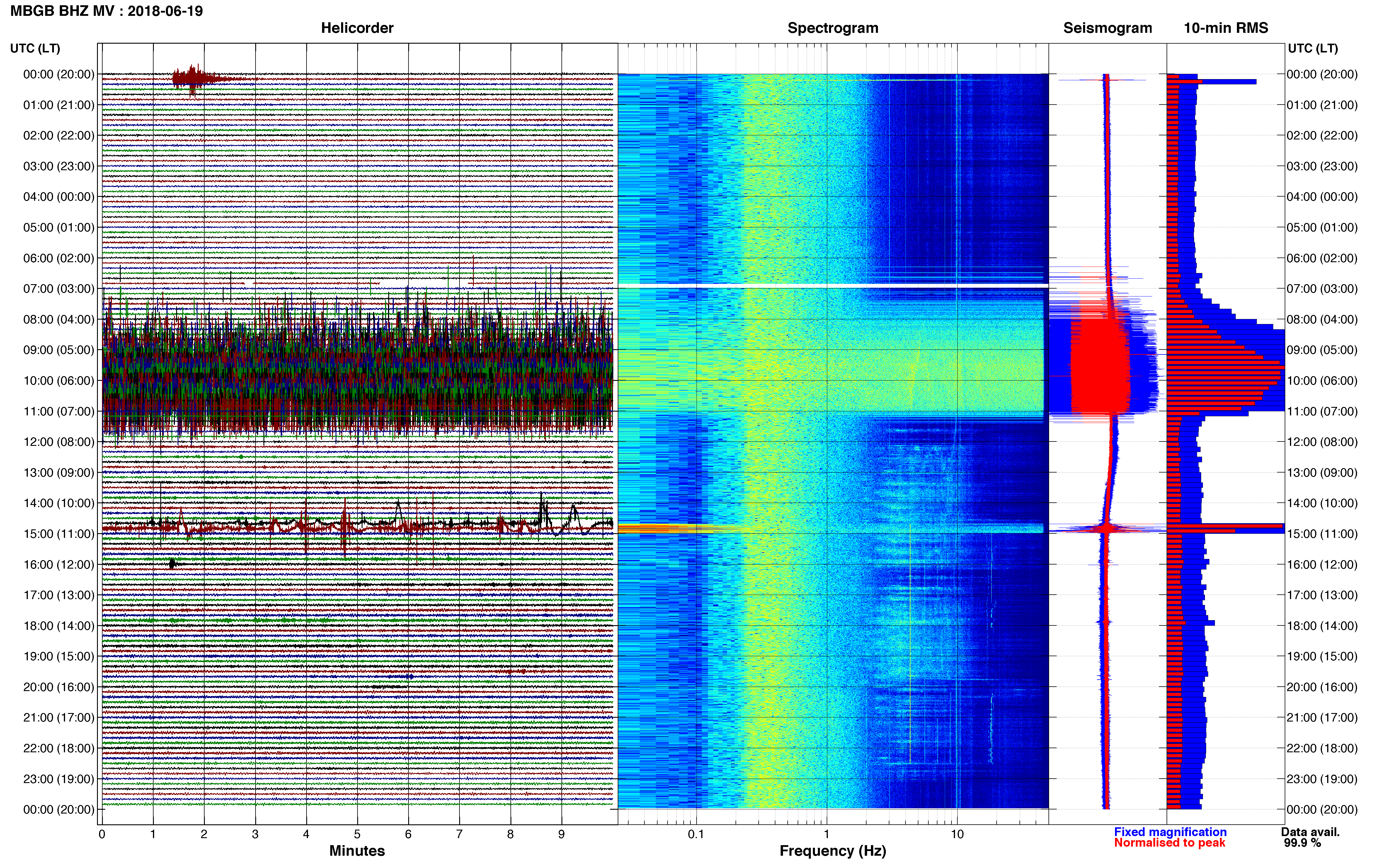1389x868 pixels.
Task: Select left time label 12:00 (08:00)
Action: pos(59,442)
